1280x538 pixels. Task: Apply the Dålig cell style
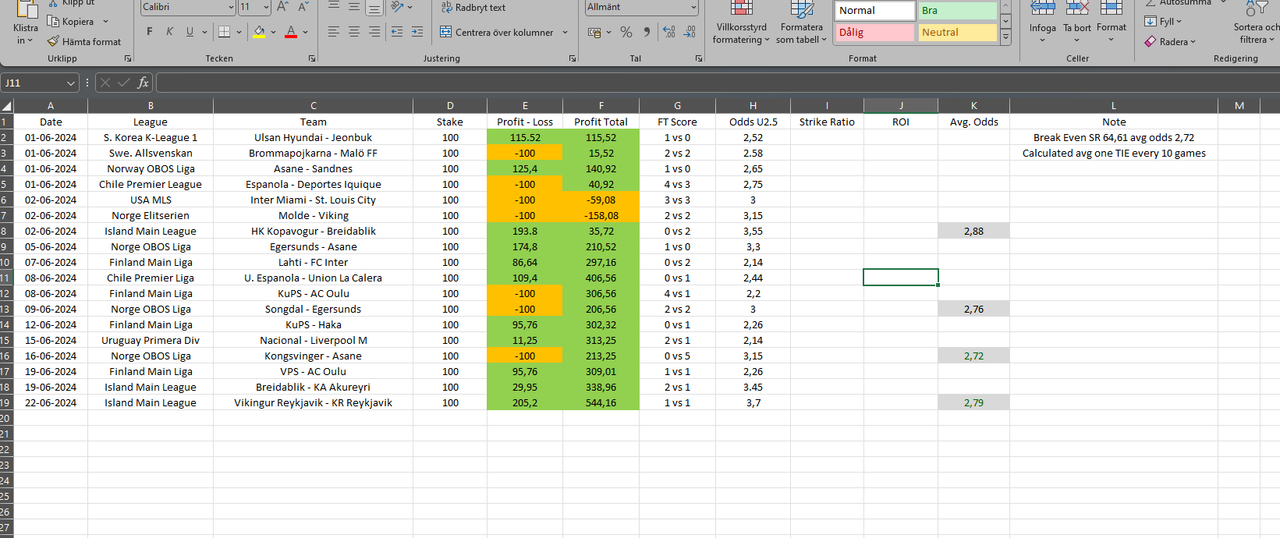(x=875, y=33)
